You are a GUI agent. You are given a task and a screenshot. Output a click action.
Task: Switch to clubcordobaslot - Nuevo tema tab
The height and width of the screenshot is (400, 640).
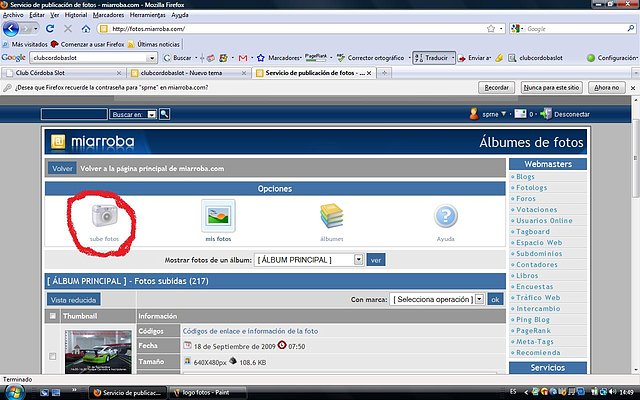pyautogui.click(x=188, y=73)
